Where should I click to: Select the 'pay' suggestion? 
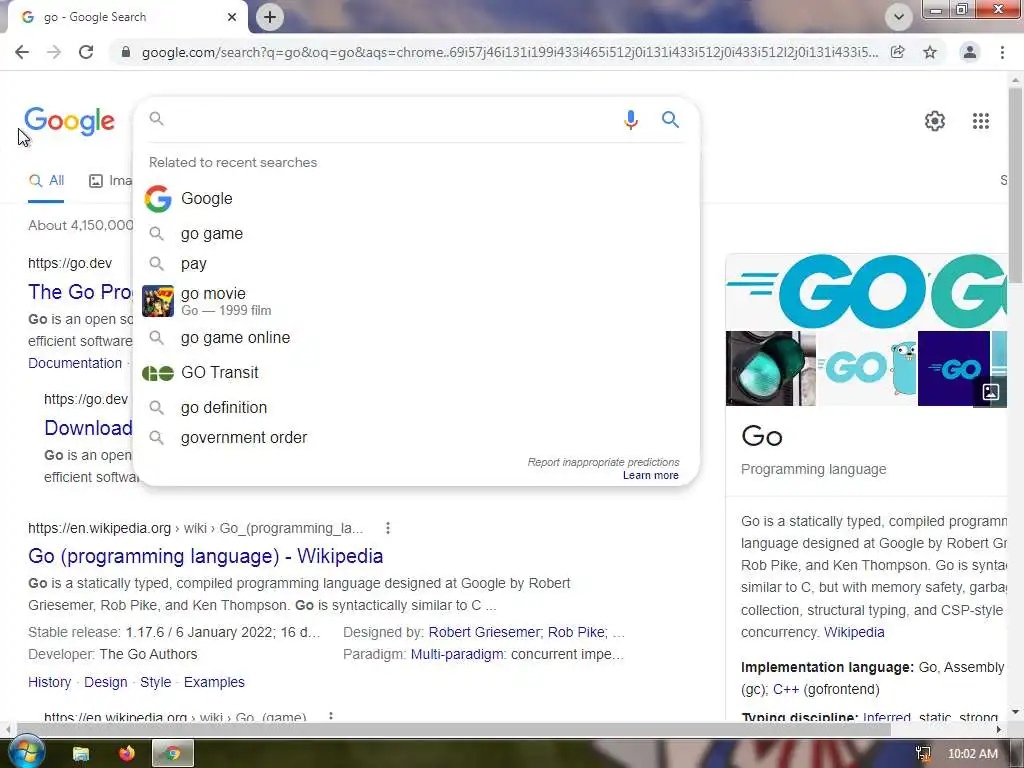tap(417, 264)
